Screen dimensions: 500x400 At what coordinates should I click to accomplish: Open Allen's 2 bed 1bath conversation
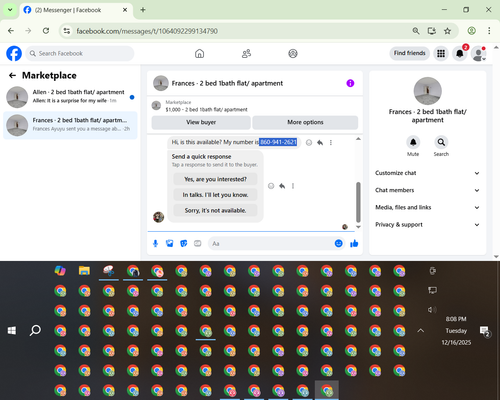[70, 97]
